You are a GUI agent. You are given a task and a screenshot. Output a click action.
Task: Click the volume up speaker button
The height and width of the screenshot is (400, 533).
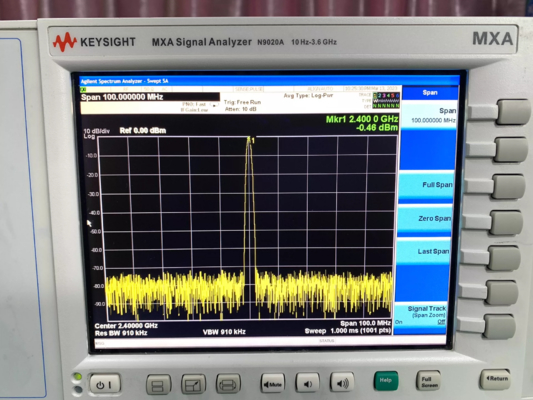(342, 383)
